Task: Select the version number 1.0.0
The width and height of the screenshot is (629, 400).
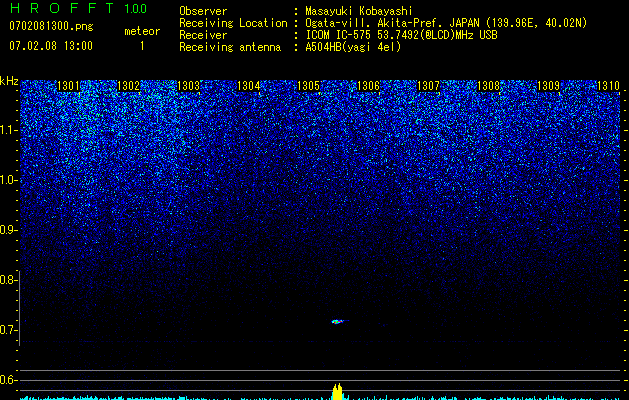Action: tap(136, 8)
